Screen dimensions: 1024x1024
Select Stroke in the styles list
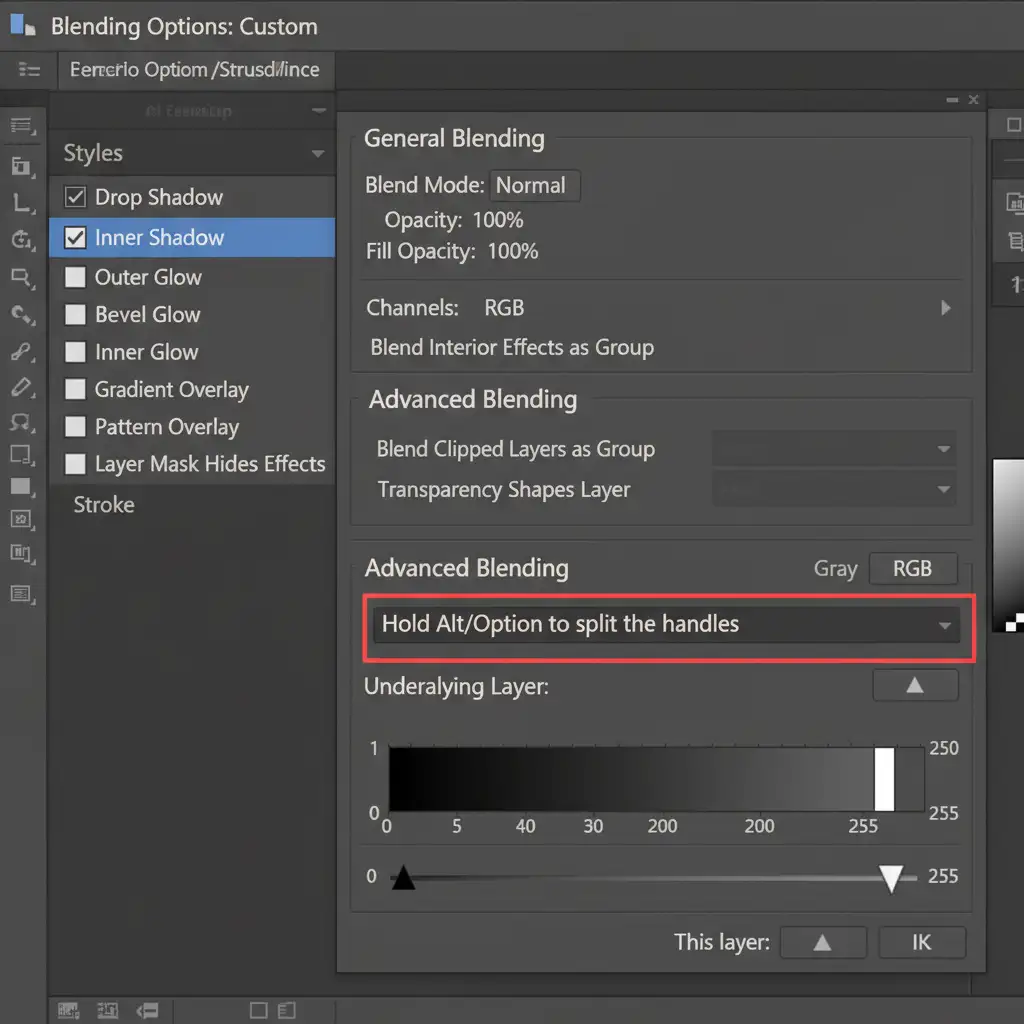(104, 505)
